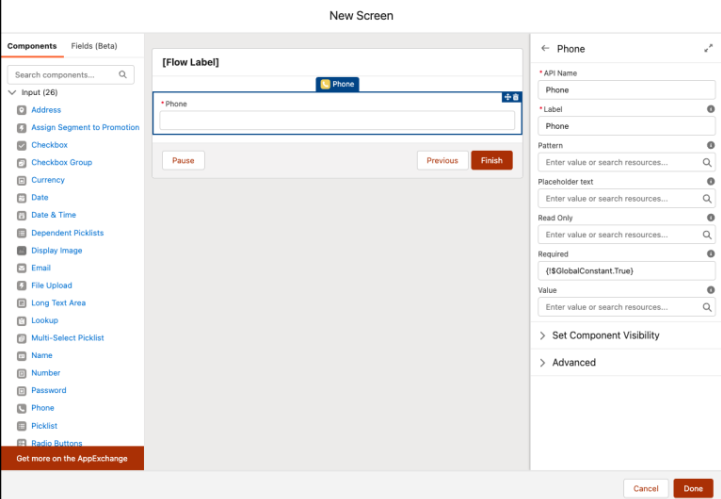This screenshot has height=499, width=721.
Task: Click the Phone input on canvas
Action: (x=337, y=120)
